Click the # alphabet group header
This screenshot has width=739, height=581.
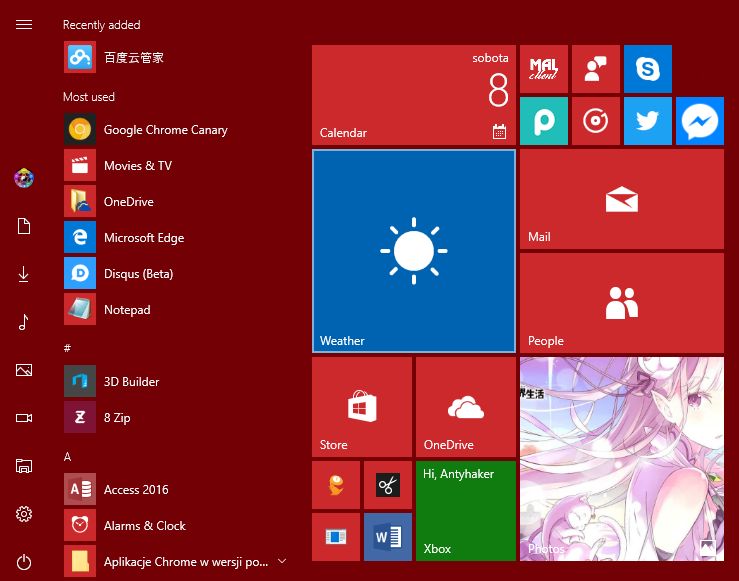tap(67, 348)
